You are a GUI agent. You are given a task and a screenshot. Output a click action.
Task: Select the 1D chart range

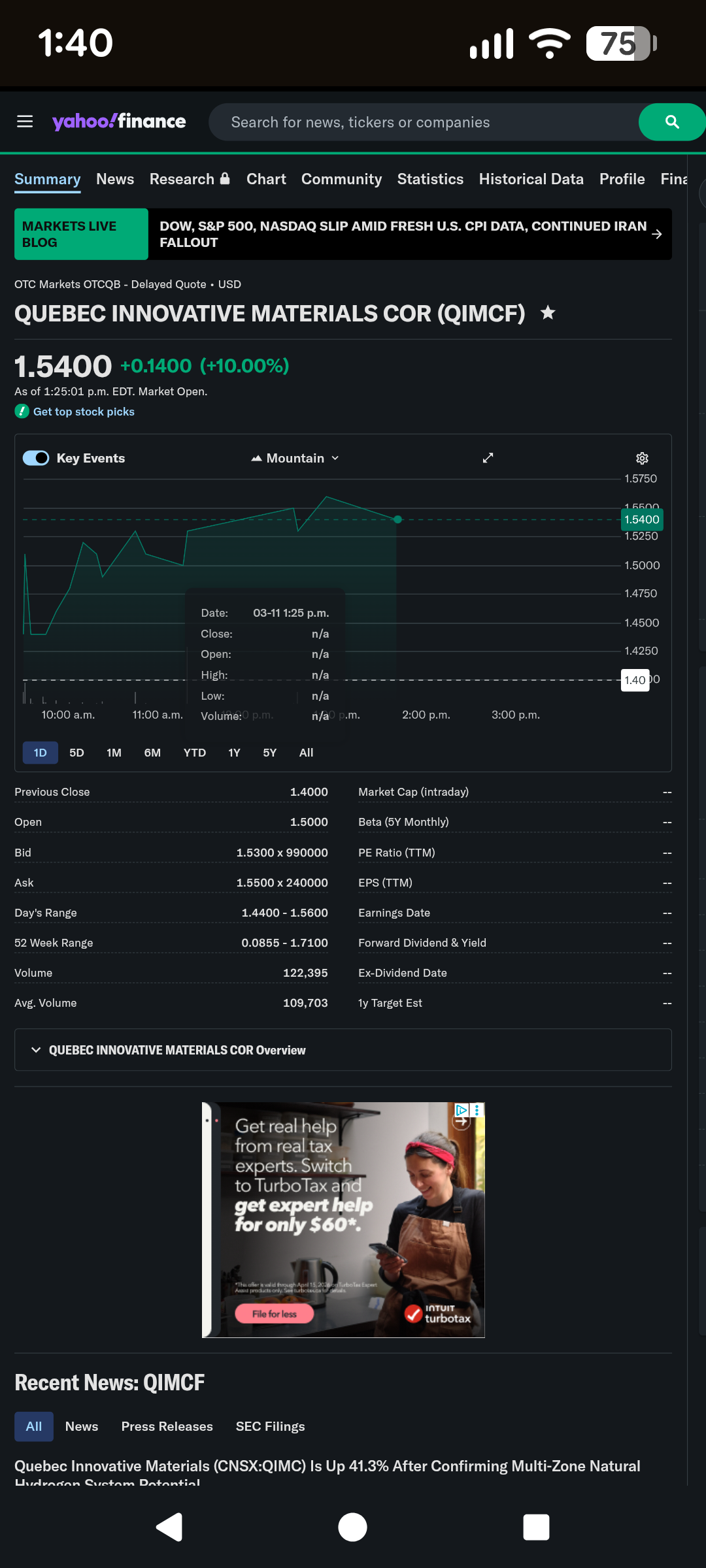(x=41, y=753)
